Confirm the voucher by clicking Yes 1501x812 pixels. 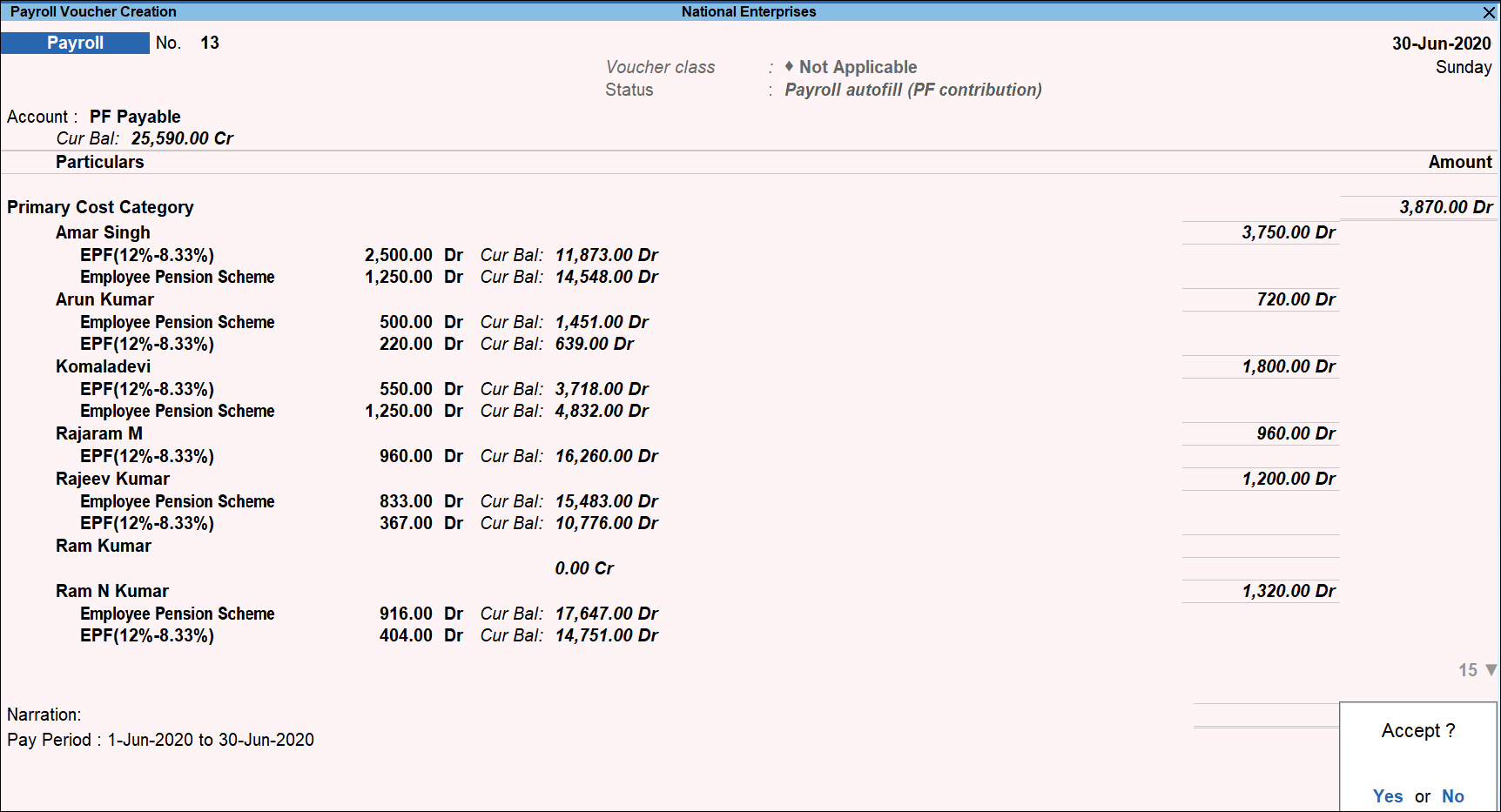[1387, 795]
